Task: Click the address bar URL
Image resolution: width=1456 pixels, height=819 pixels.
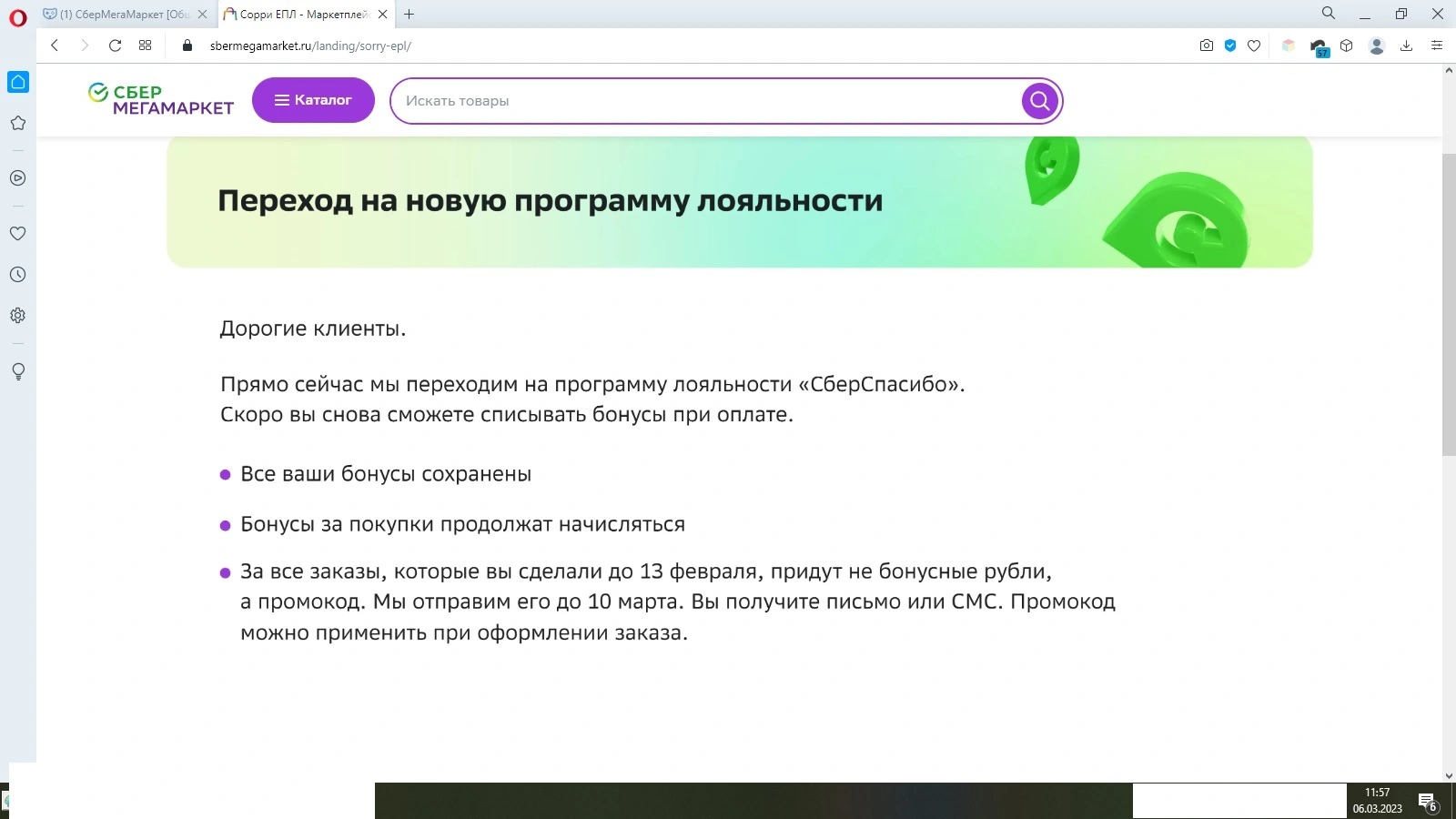Action: click(x=310, y=45)
